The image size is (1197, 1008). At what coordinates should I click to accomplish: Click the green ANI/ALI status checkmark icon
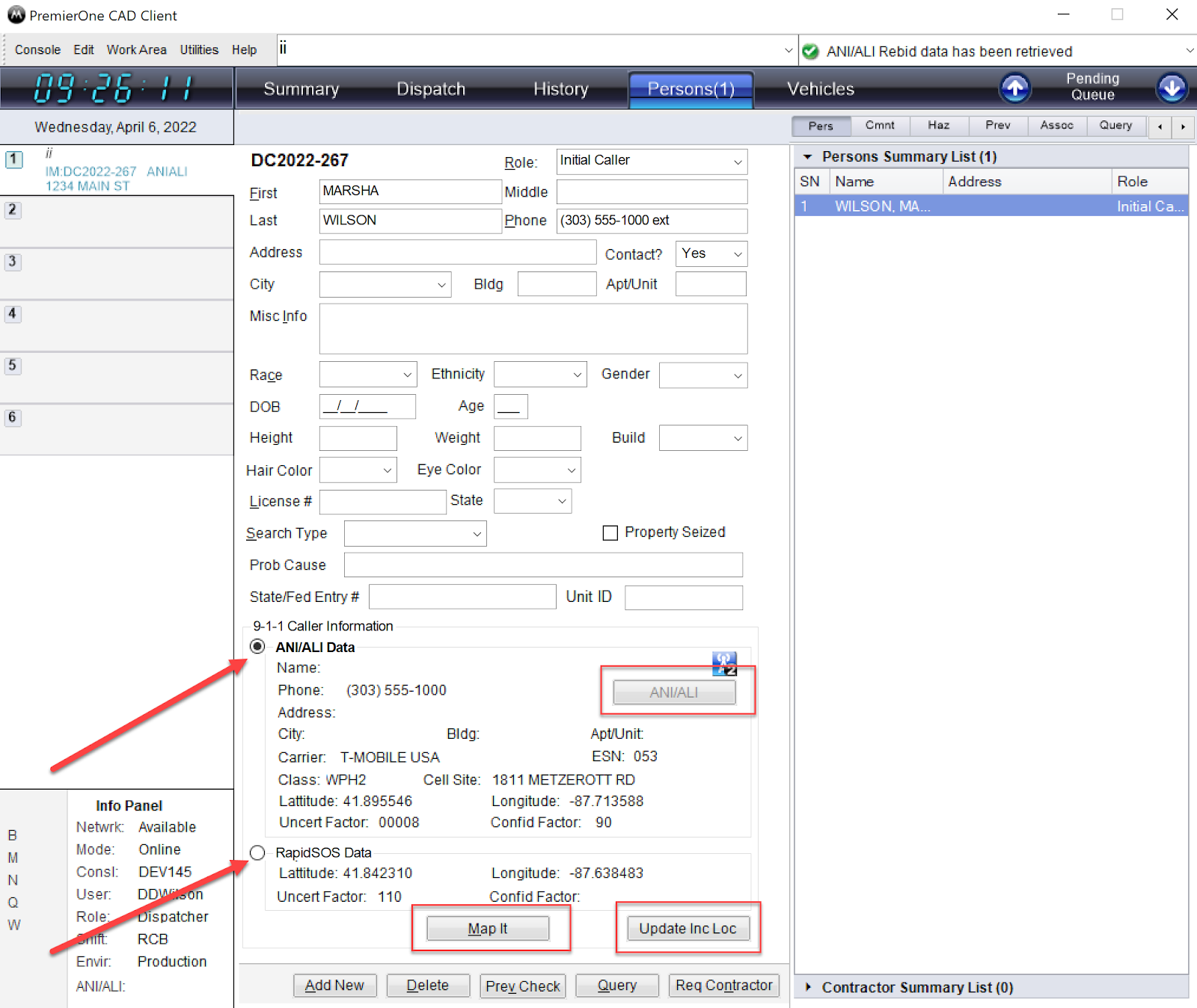pyautogui.click(x=810, y=52)
